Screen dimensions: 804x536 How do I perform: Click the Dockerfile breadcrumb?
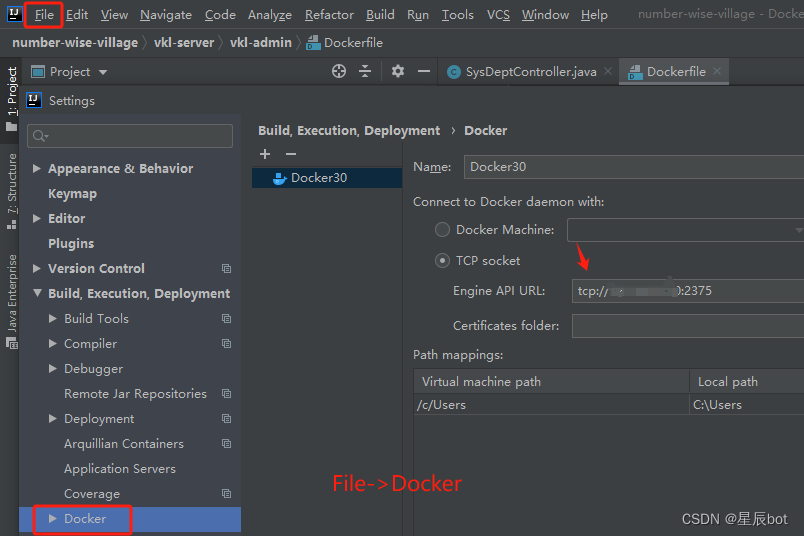point(345,43)
